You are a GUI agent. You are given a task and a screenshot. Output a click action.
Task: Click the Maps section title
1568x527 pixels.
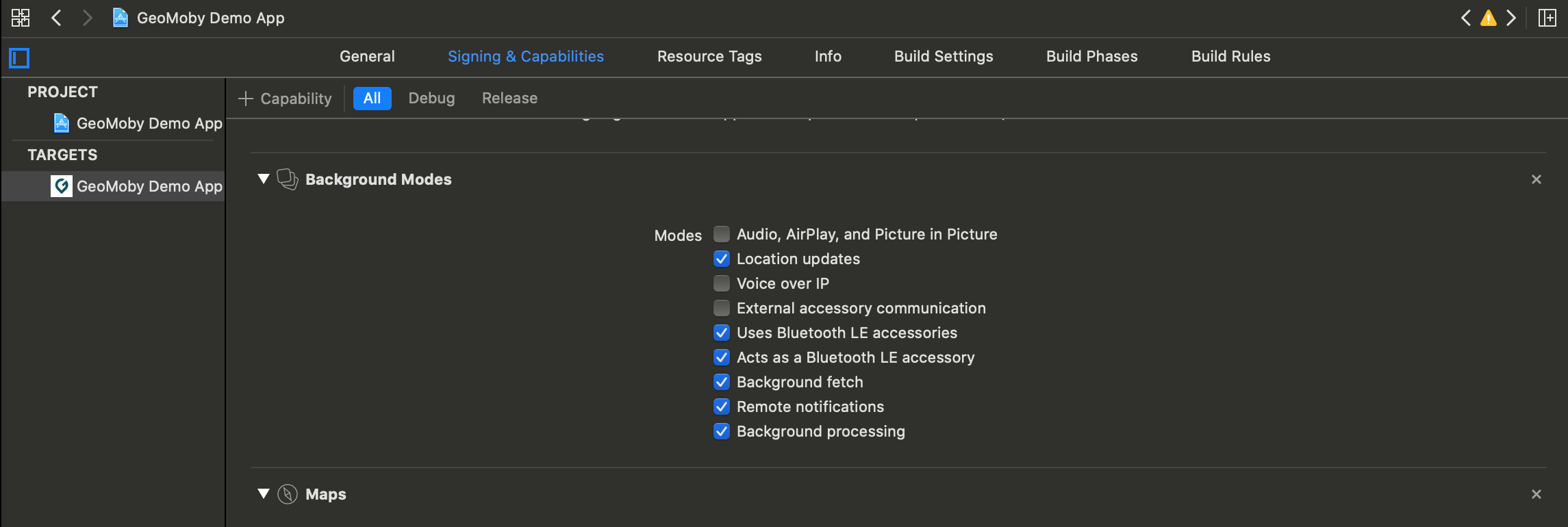pos(326,494)
